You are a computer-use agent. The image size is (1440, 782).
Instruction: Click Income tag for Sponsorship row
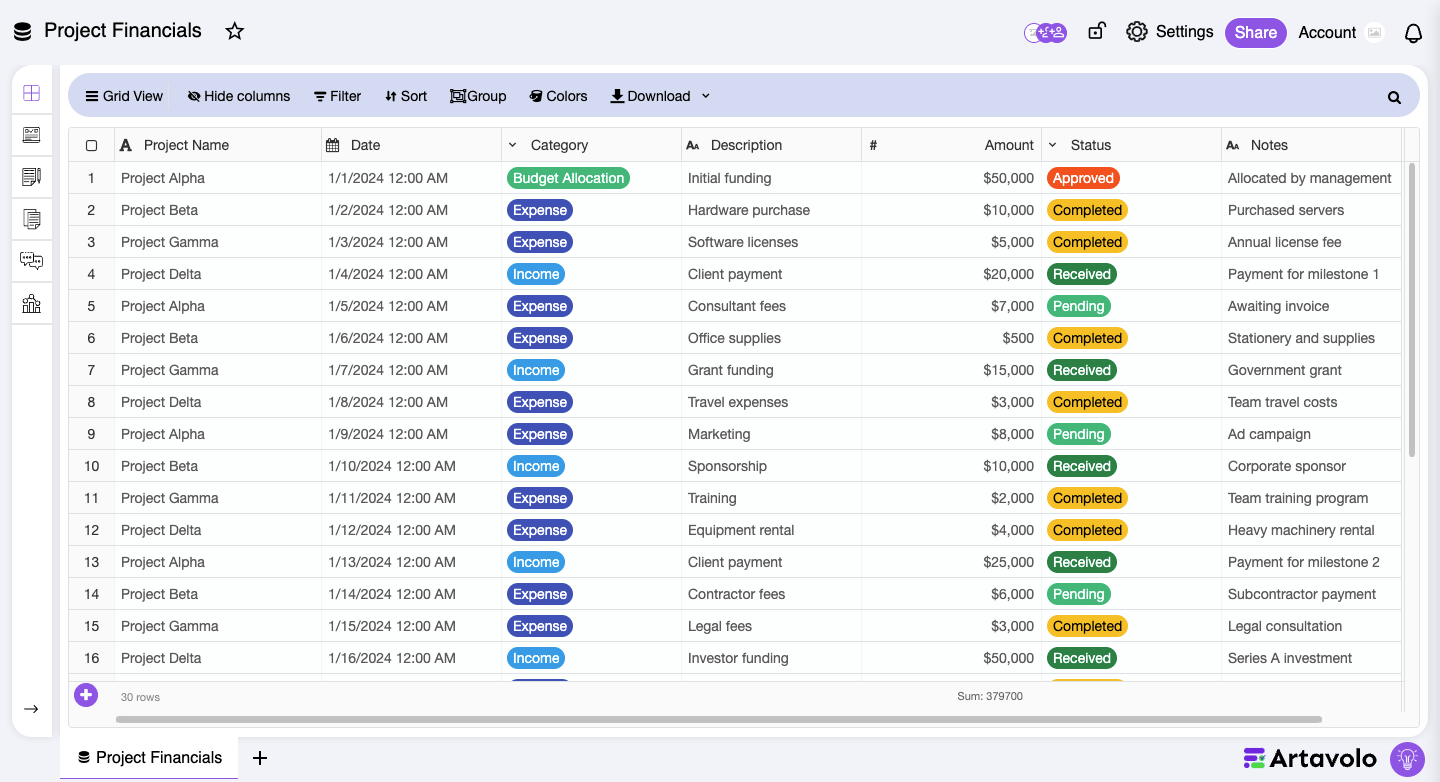tap(536, 466)
